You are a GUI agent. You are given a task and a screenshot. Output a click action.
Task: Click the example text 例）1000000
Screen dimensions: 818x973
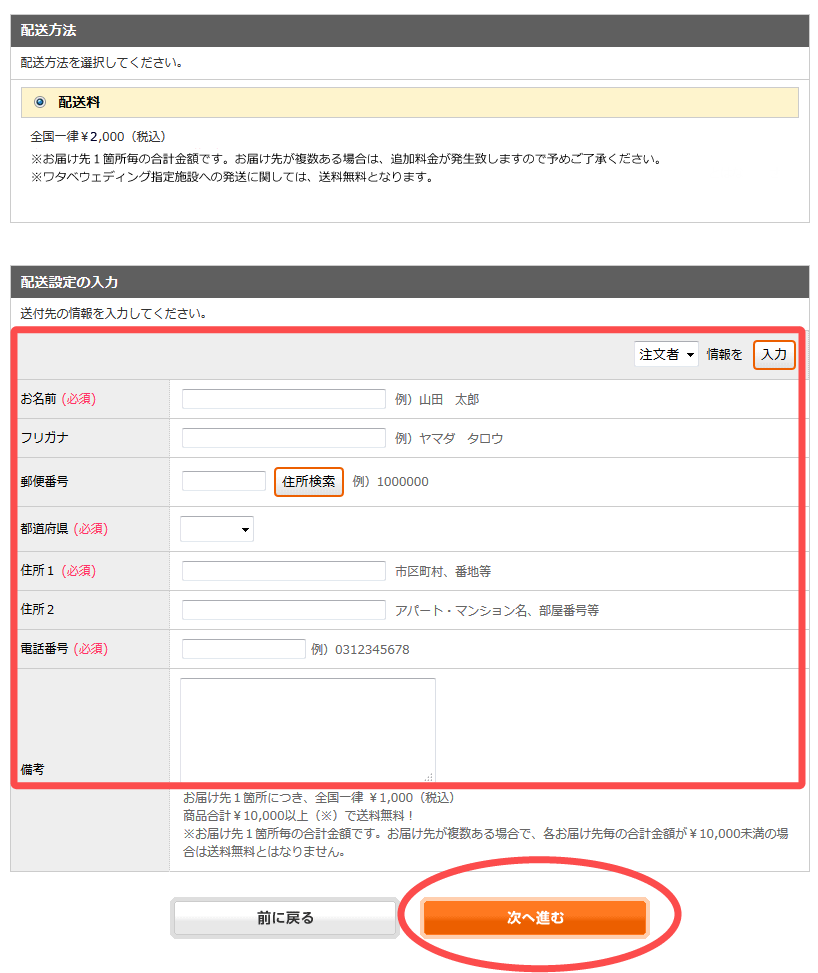tap(390, 482)
